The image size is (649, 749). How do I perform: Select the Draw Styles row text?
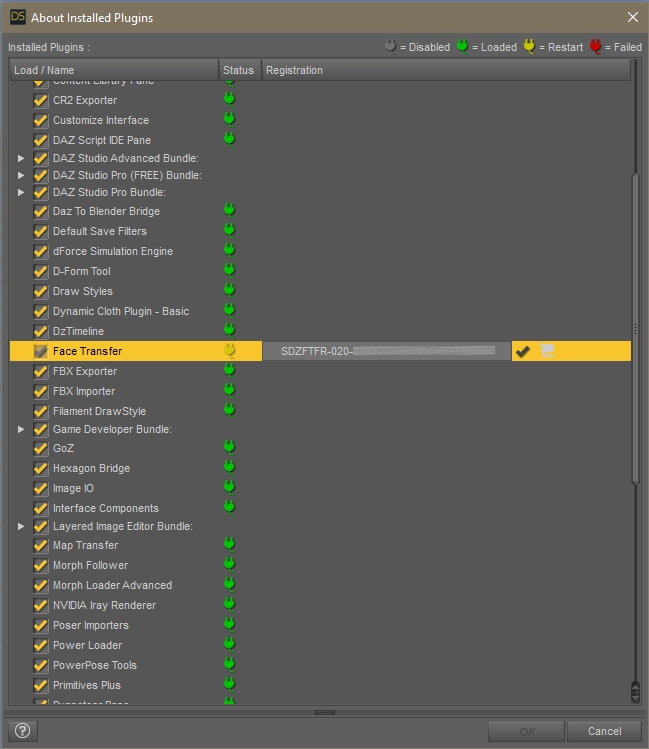[x=83, y=291]
